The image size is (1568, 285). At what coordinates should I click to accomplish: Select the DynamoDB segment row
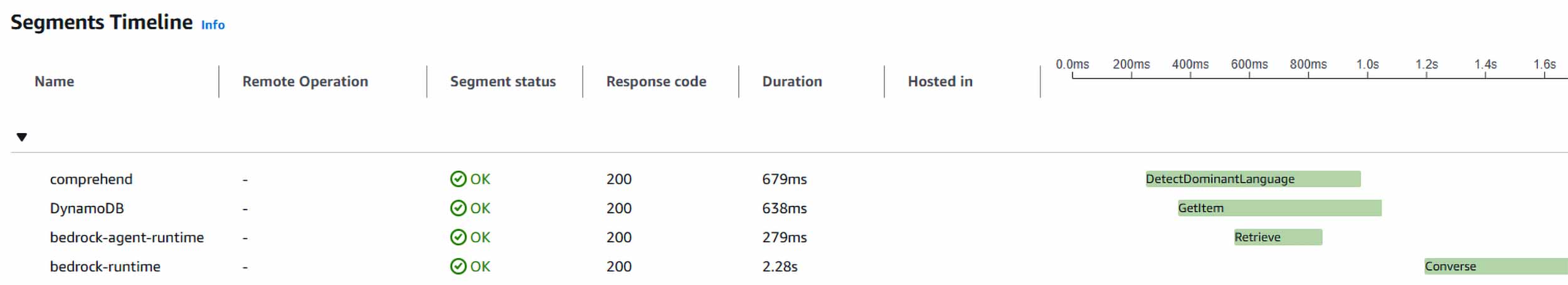789,208
